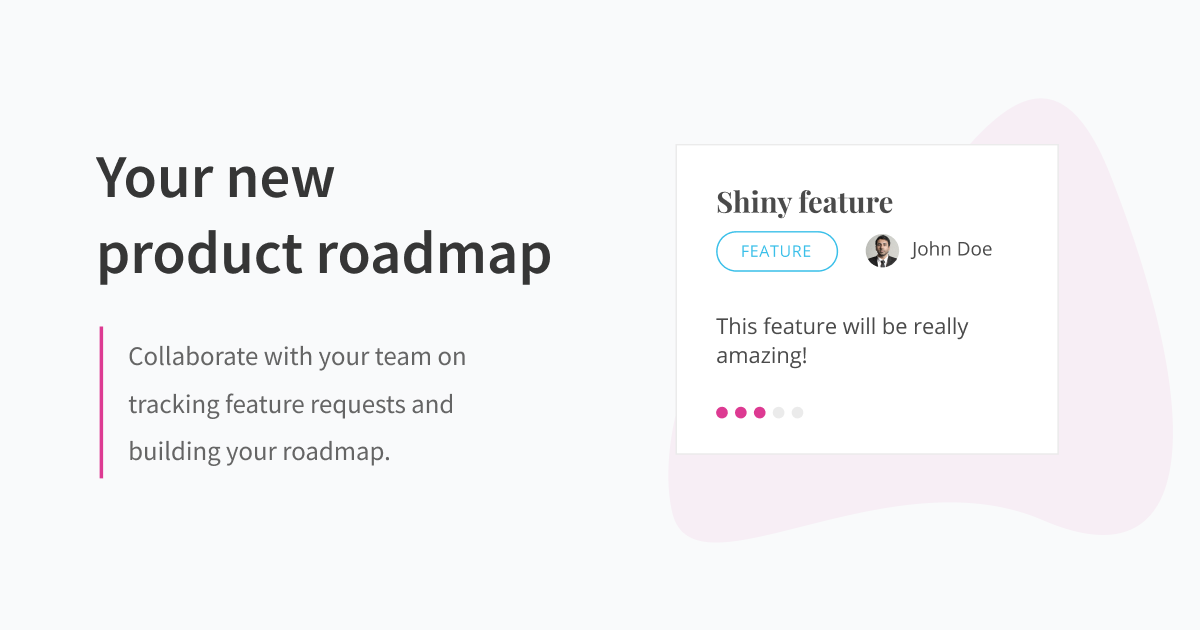Image resolution: width=1200 pixels, height=630 pixels.
Task: Click the "This feature will be really" text
Action: pyautogui.click(x=842, y=327)
